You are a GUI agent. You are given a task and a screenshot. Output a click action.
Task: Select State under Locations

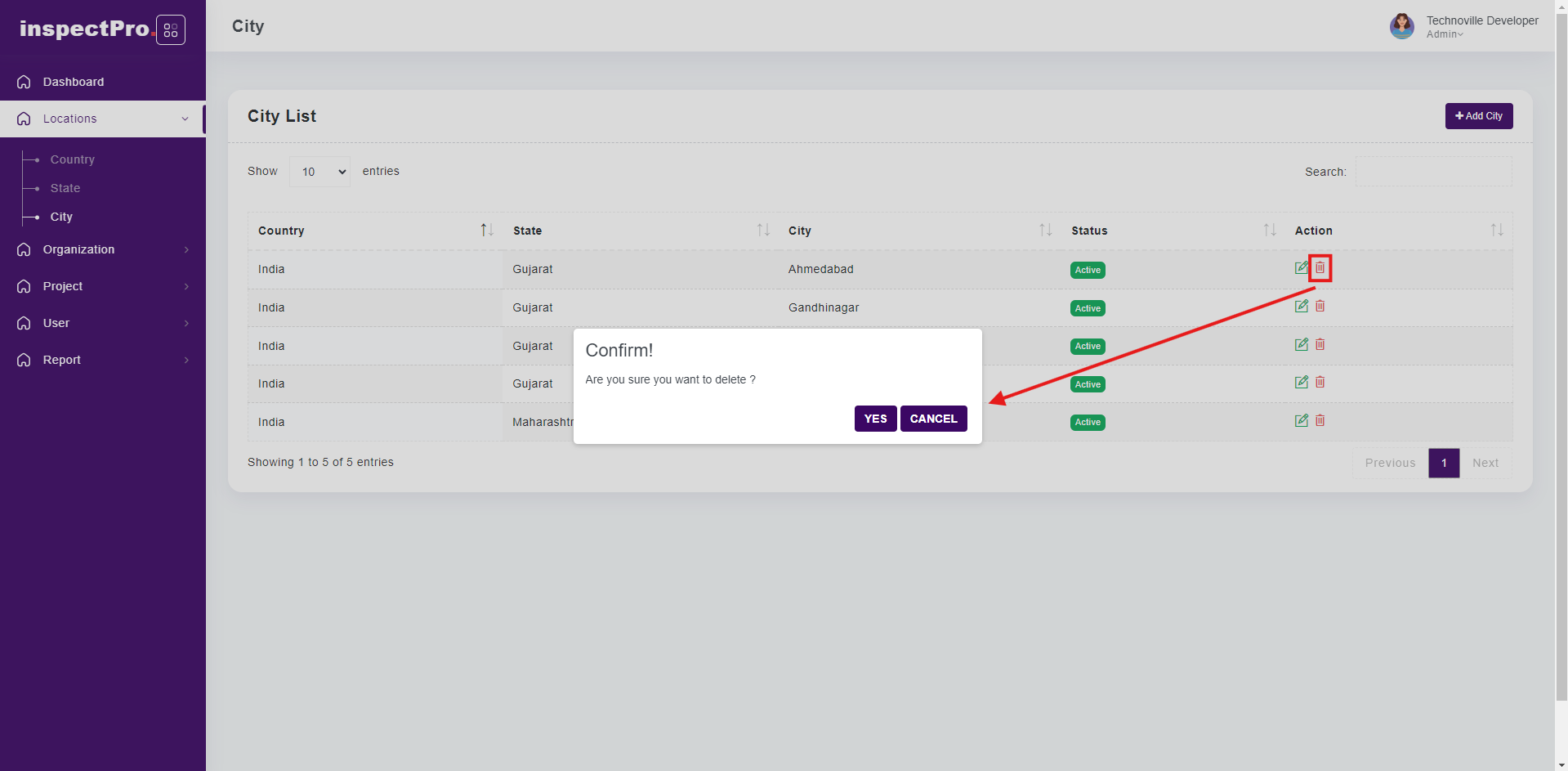click(65, 188)
